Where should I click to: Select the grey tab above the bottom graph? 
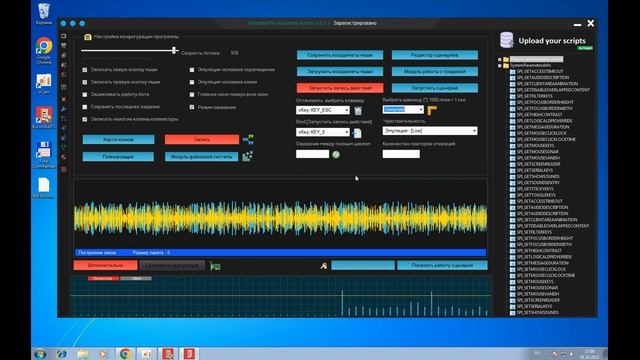pyautogui.click(x=136, y=278)
